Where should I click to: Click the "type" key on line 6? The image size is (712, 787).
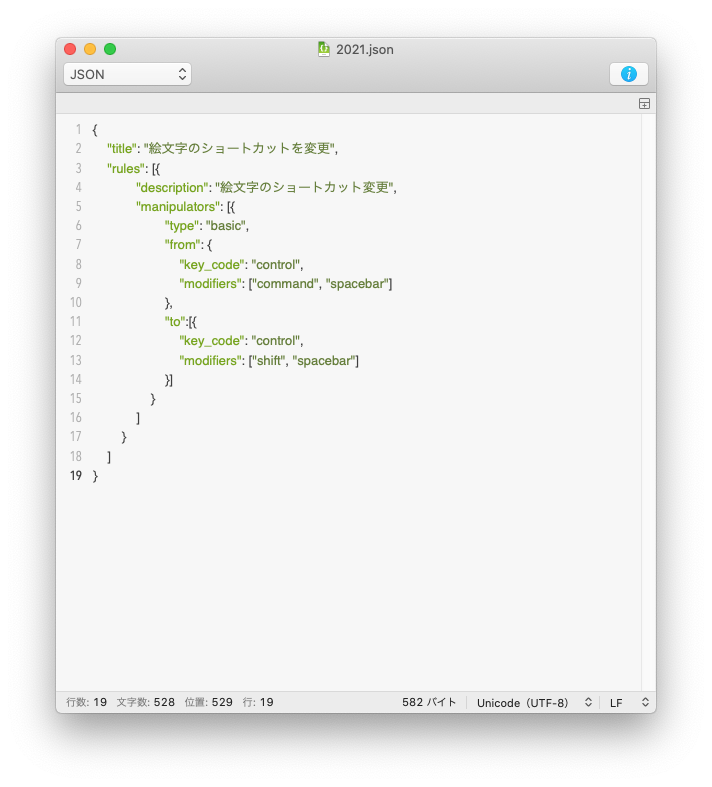182,226
